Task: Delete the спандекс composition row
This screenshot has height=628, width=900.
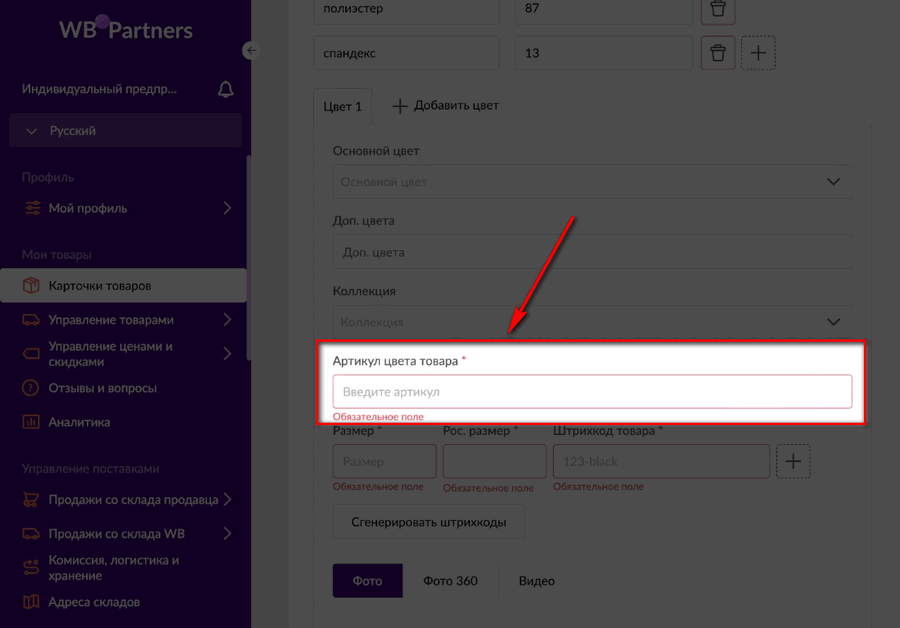Action: 718,53
